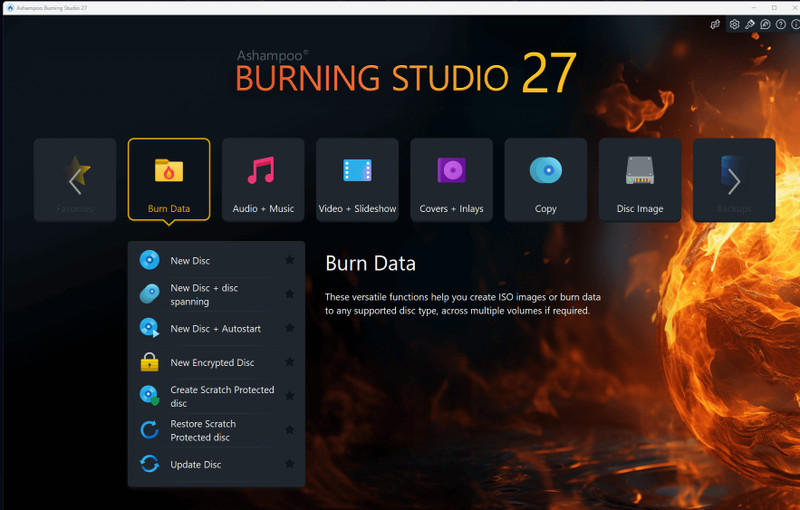Show next categories with the right chevron
Screen dimensions: 800x510
(734, 182)
